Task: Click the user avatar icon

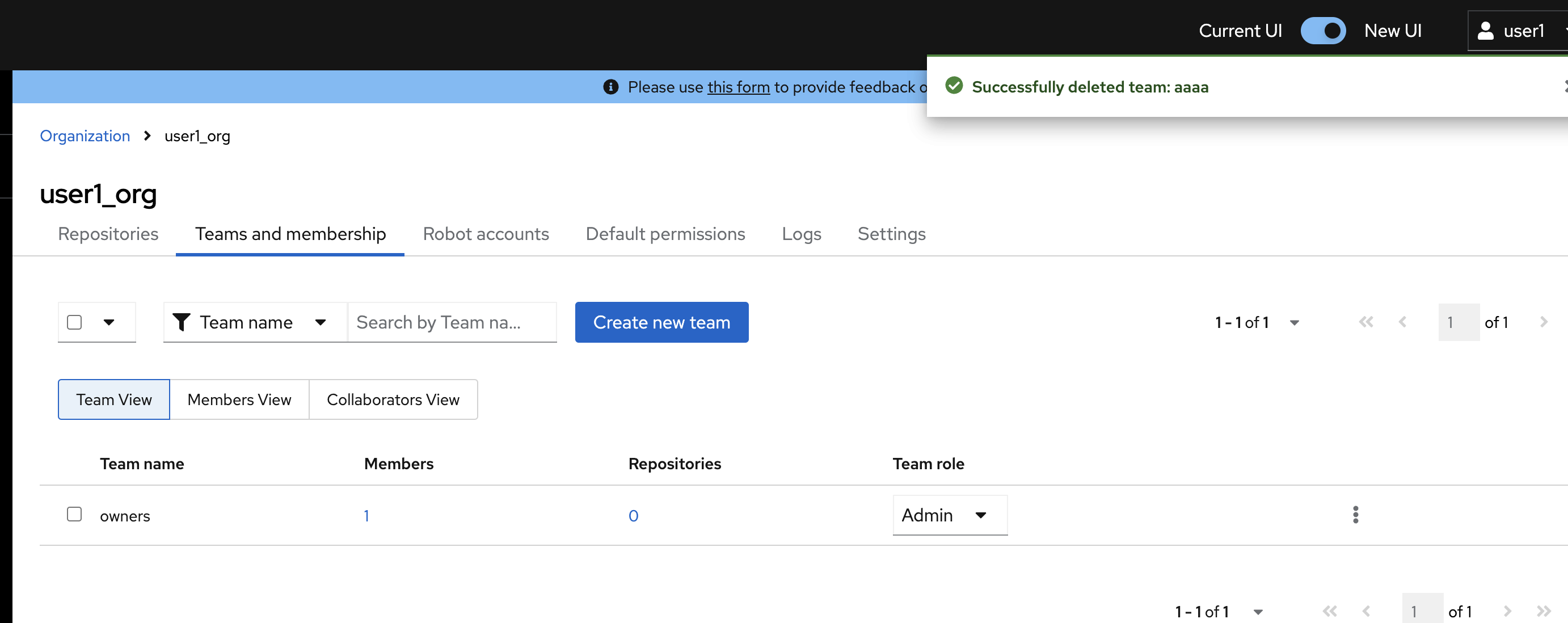Action: click(x=1485, y=31)
